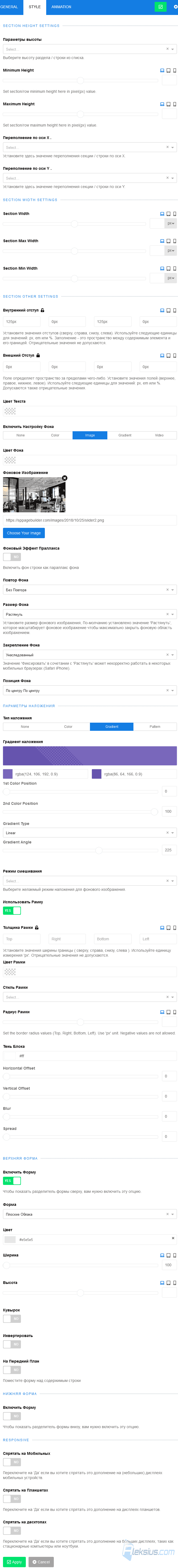Click the Choose Your Image button
Image resolution: width=178 pixels, height=1568 pixels.
(x=24, y=533)
